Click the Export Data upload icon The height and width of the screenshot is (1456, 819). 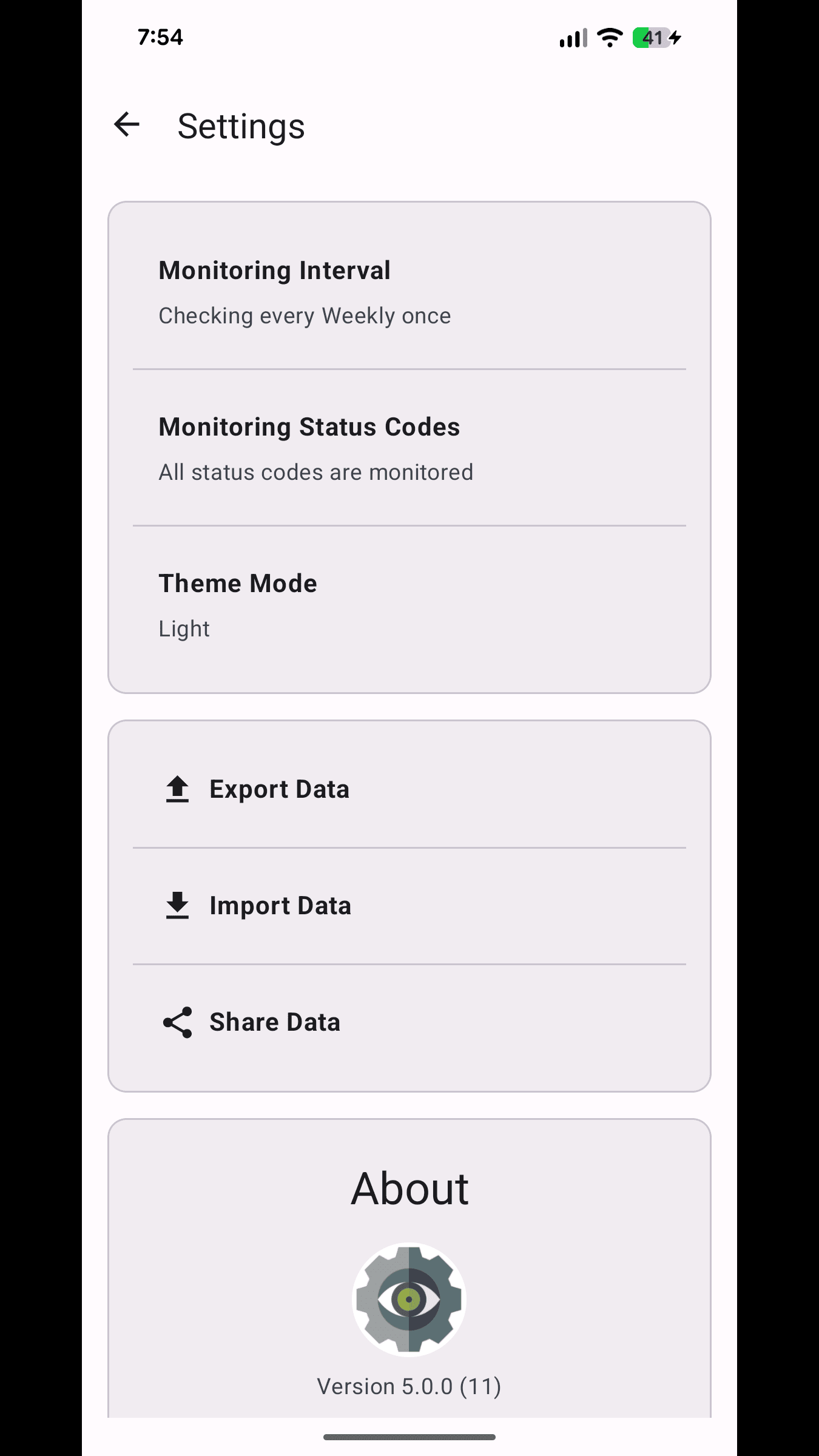pyautogui.click(x=177, y=789)
